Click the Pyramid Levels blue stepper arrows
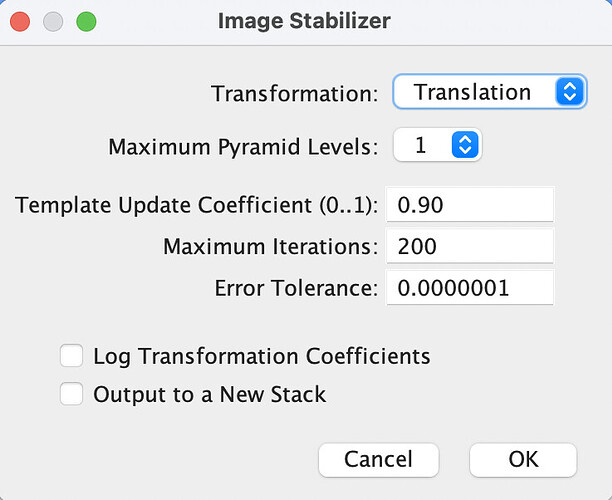Viewport: 612px width, 500px height. click(x=465, y=146)
